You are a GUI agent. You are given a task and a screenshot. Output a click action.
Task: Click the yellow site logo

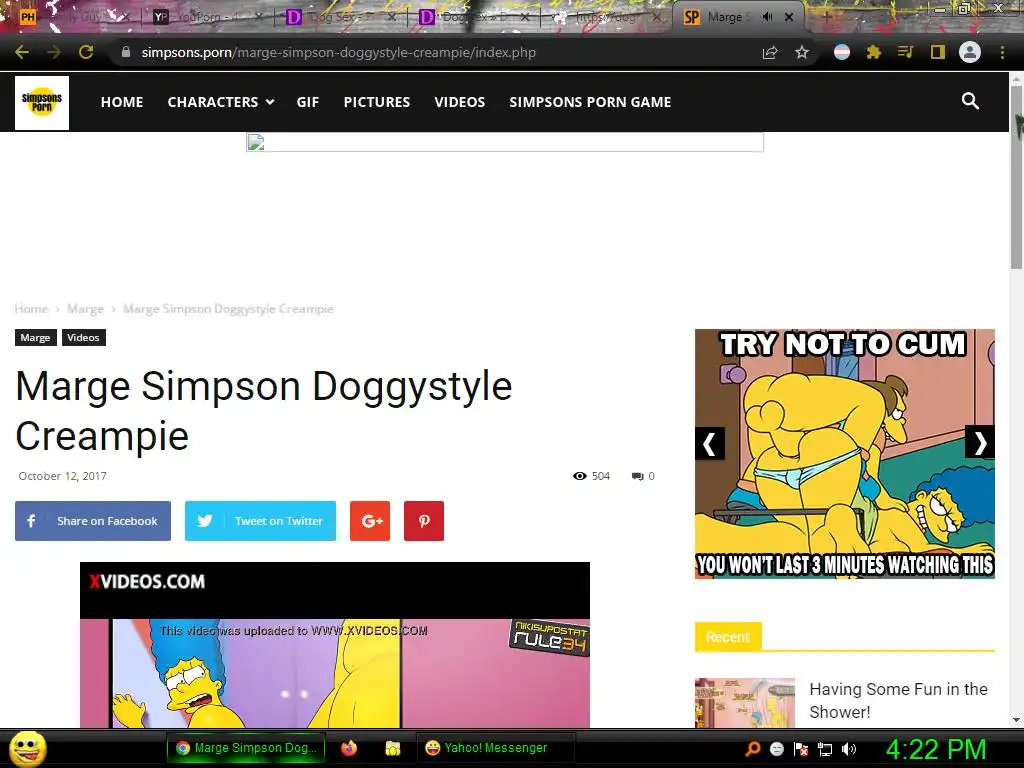coord(42,103)
